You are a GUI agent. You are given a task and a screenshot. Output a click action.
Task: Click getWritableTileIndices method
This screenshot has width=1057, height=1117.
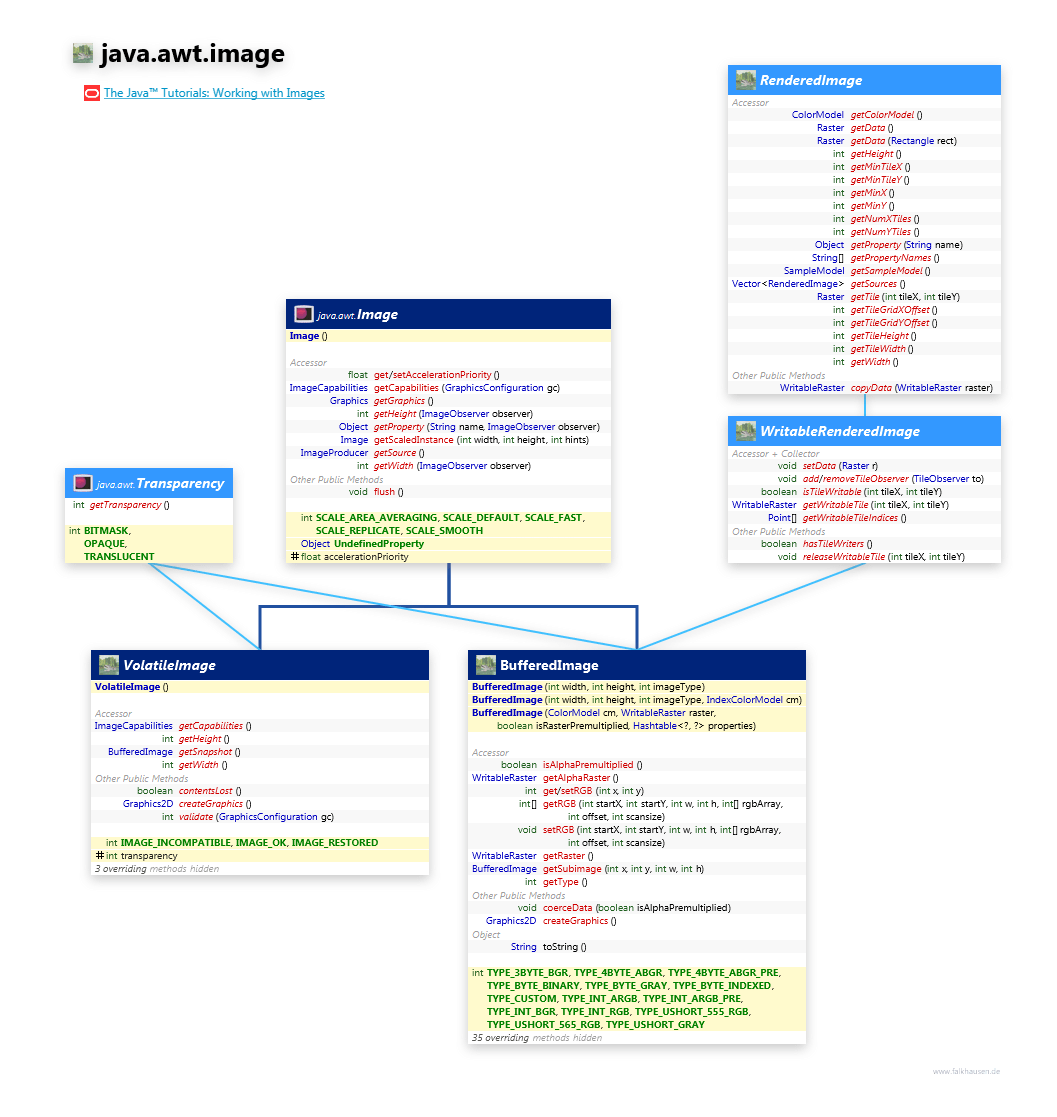click(x=850, y=518)
